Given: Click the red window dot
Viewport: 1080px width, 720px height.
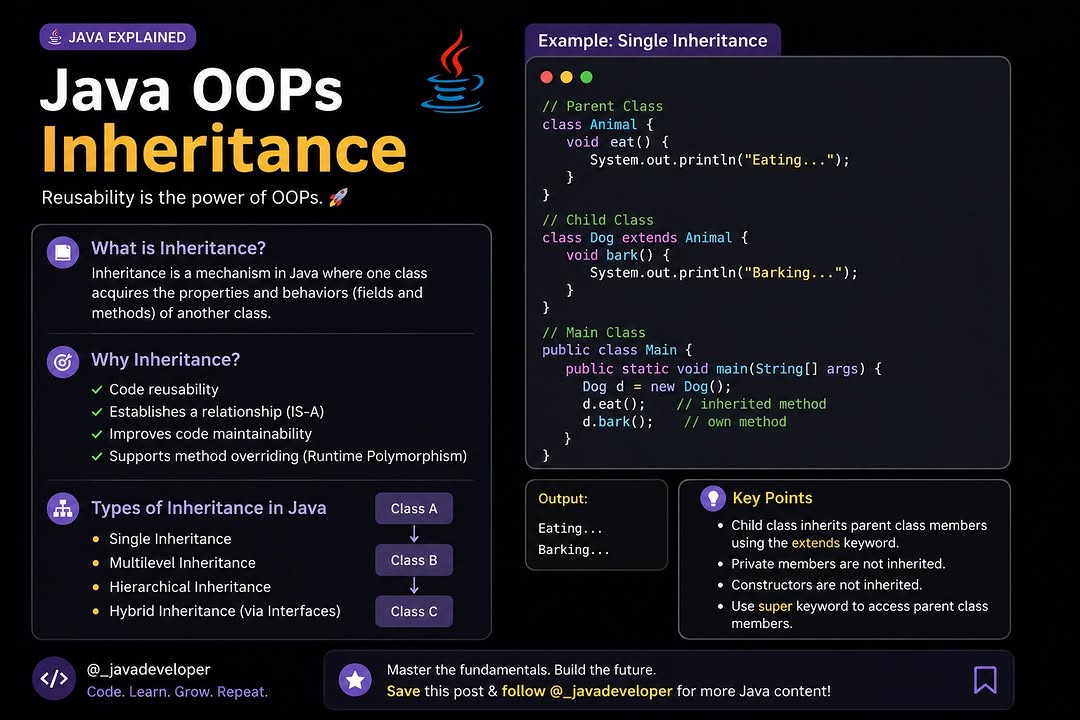Looking at the screenshot, I should pyautogui.click(x=547, y=77).
